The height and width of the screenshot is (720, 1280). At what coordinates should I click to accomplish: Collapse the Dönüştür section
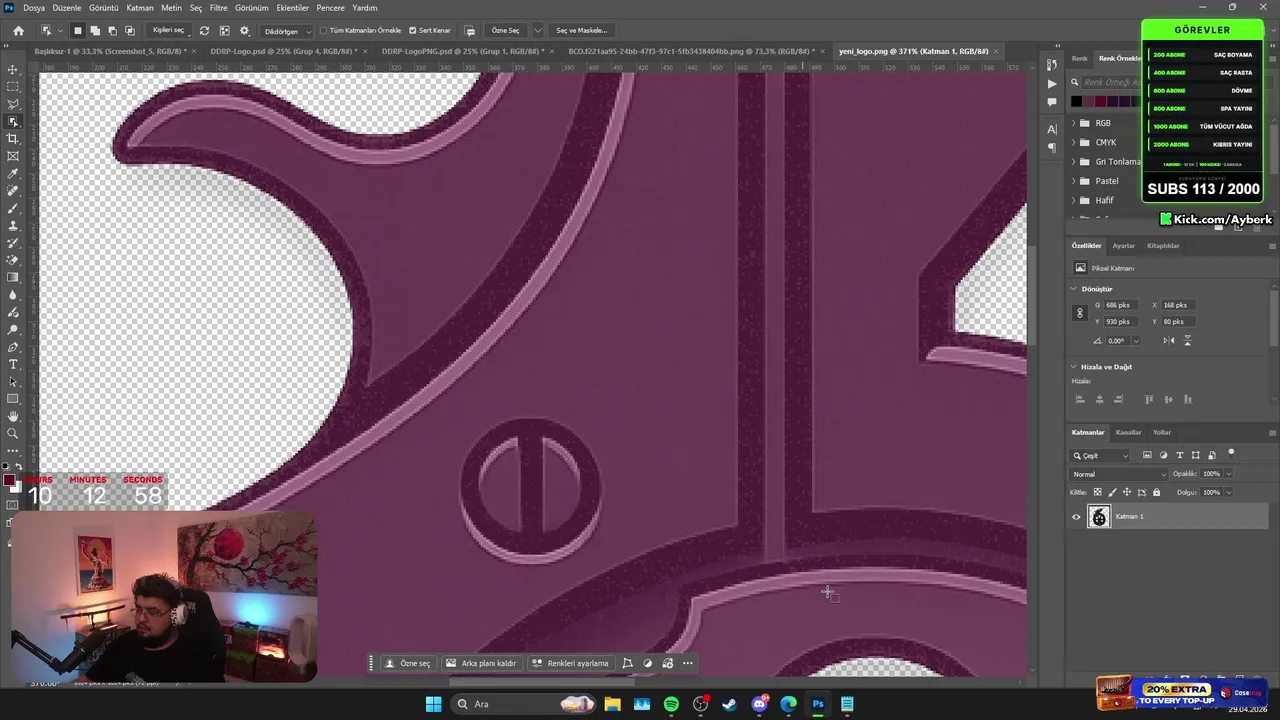tap(1074, 289)
